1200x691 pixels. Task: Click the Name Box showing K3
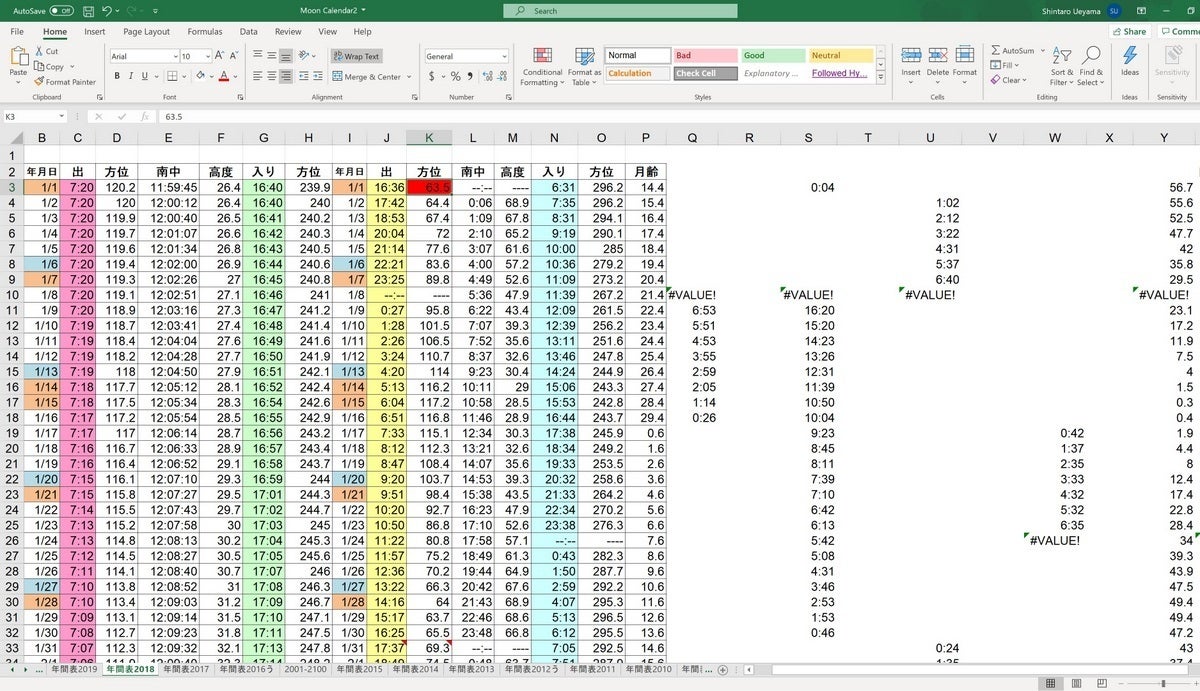click(x=40, y=117)
